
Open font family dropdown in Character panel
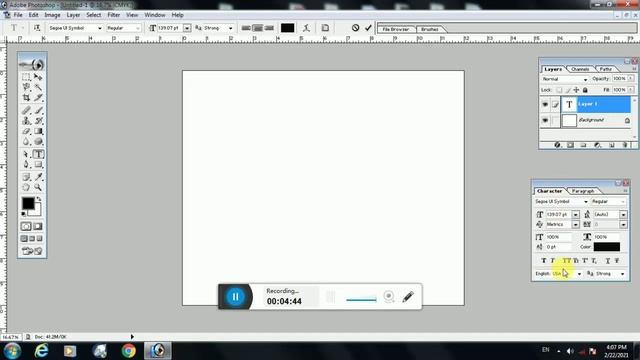pos(586,202)
